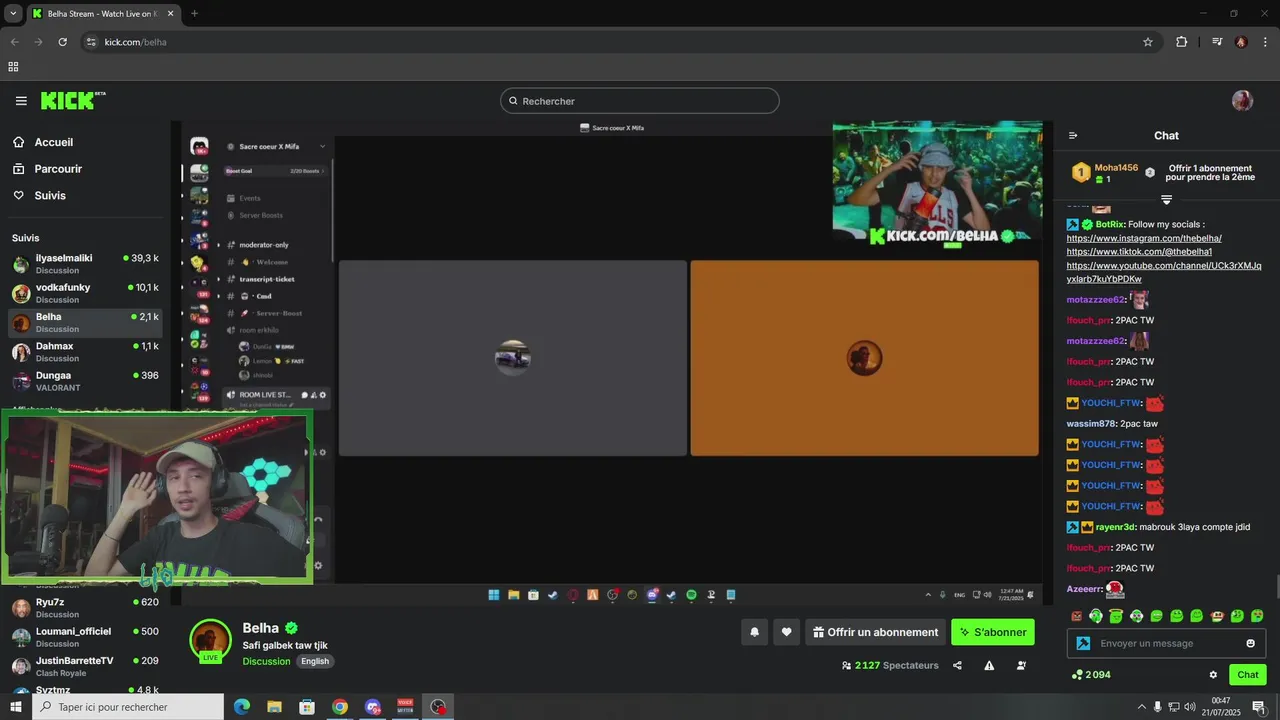Open Loumani_officiel channel in sidebar
Screen dimensions: 1280x720
pos(85,637)
